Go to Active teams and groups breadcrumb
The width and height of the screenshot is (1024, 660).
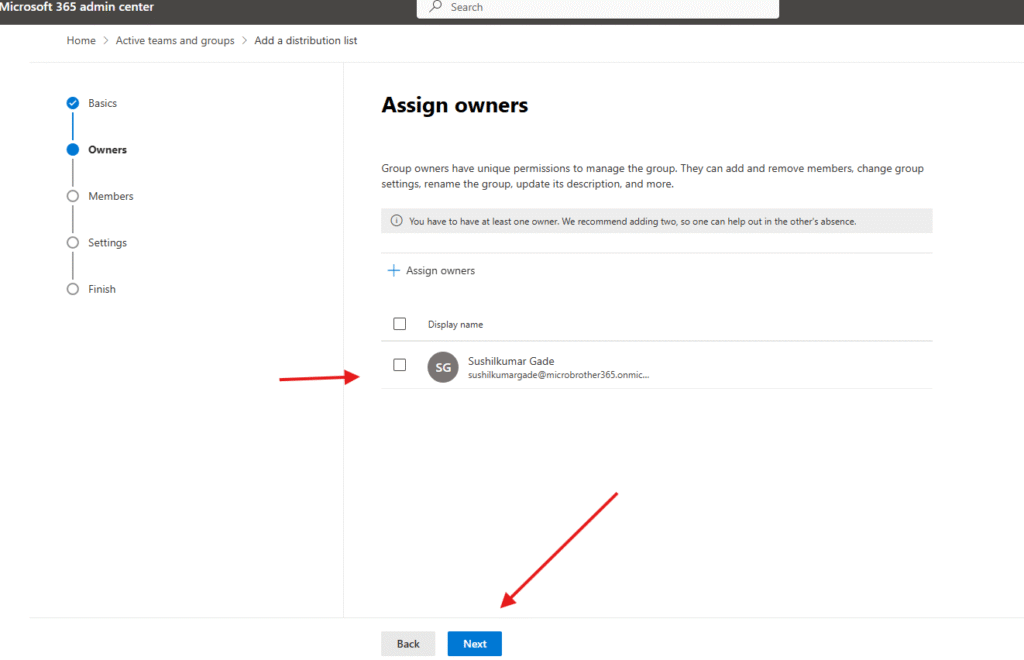click(x=175, y=41)
